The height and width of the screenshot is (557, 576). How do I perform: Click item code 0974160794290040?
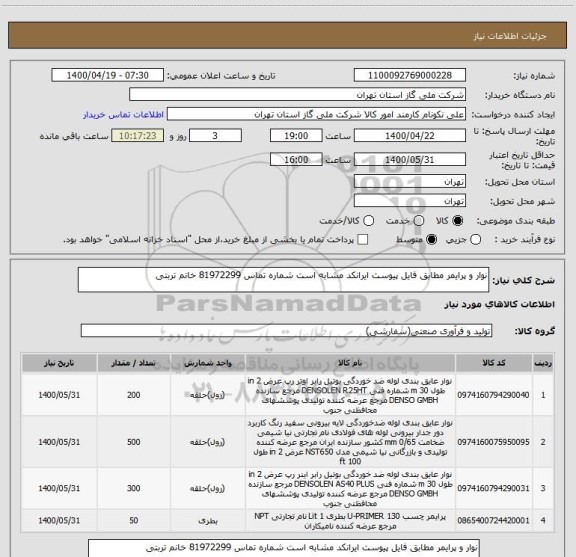click(493, 395)
